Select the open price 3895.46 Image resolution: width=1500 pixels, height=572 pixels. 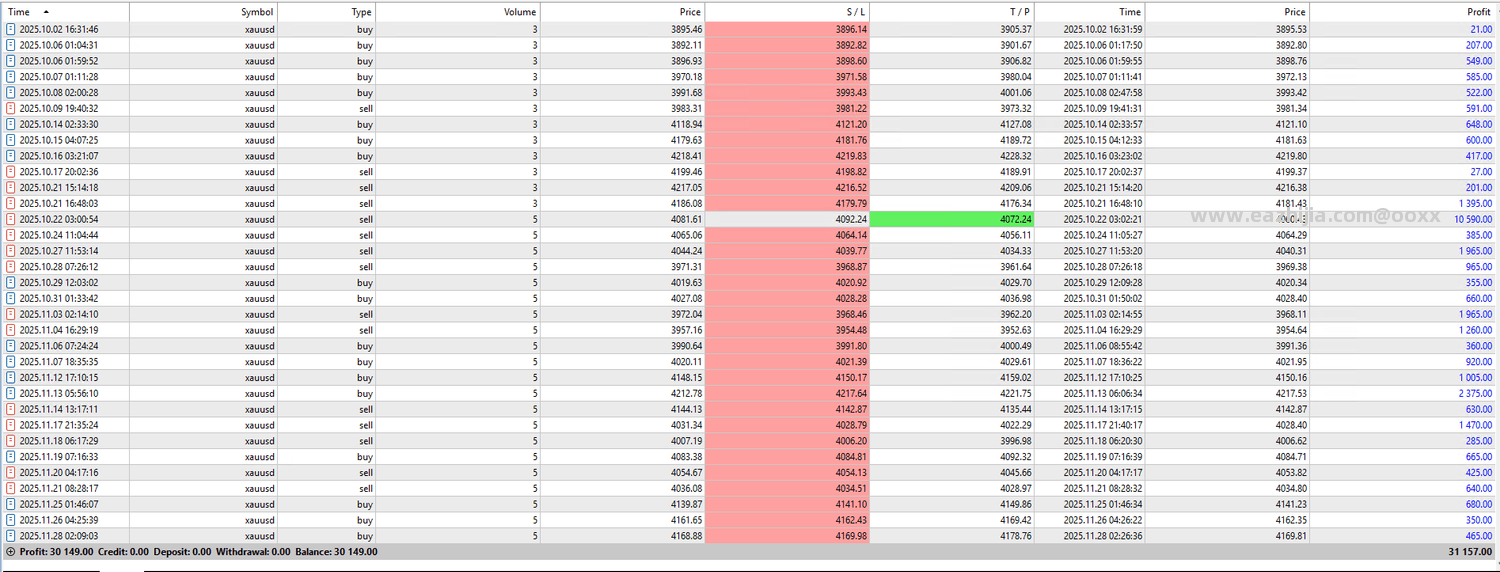point(686,29)
